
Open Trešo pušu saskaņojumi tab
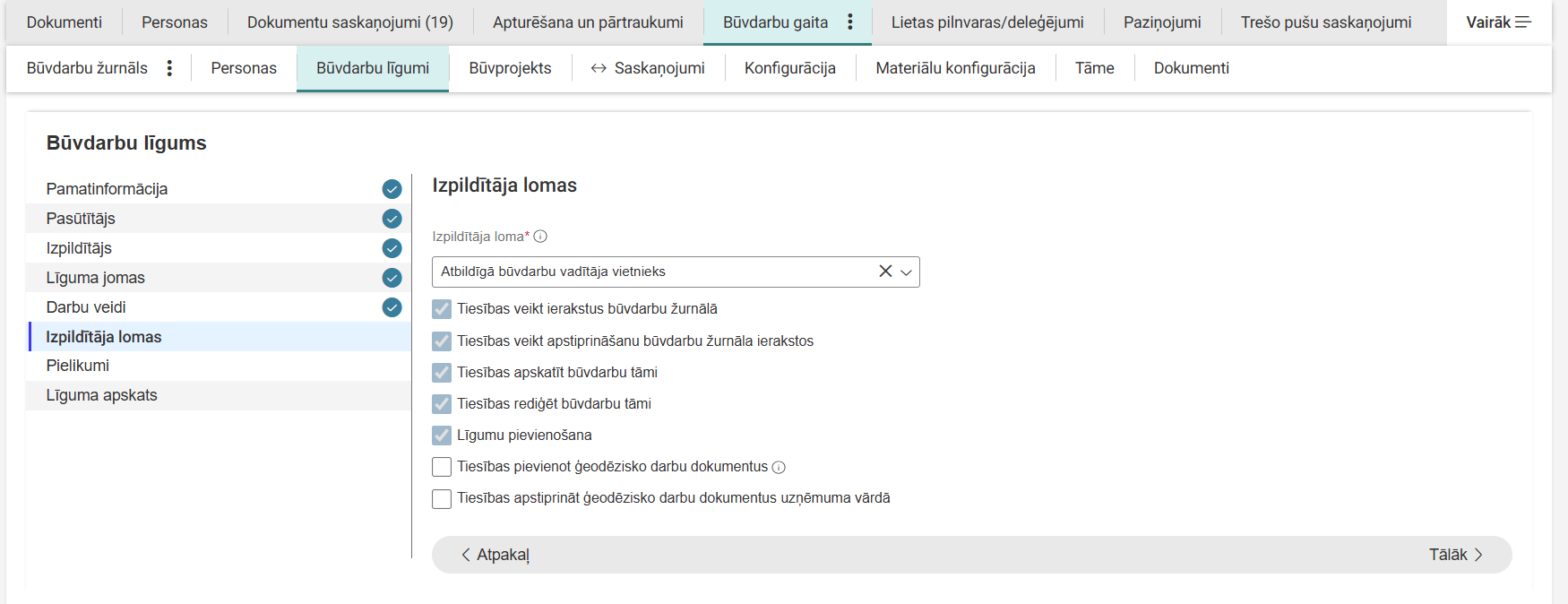click(1326, 22)
